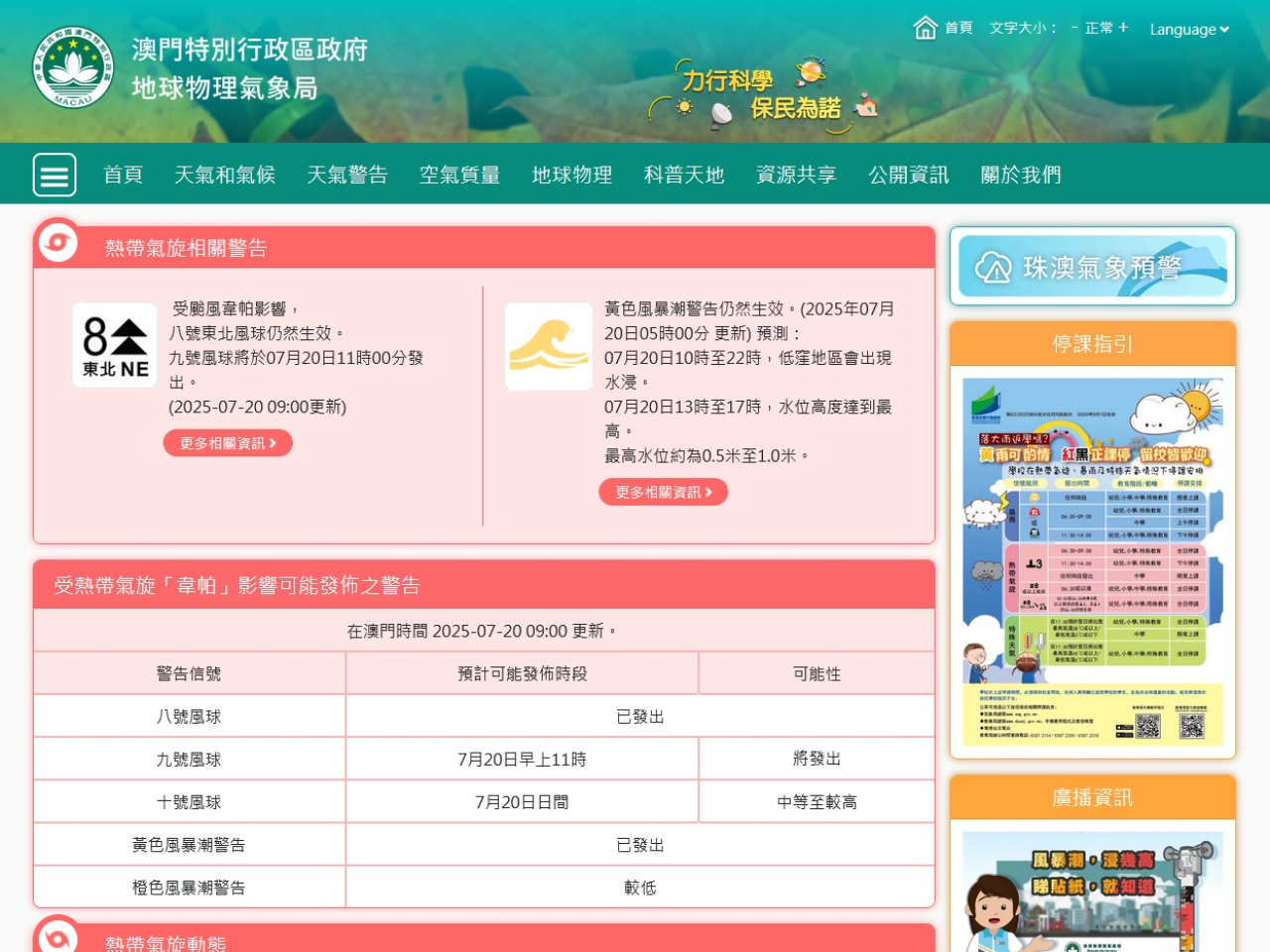The image size is (1270, 952).
Task: Set text size to 正常
Action: (1099, 28)
